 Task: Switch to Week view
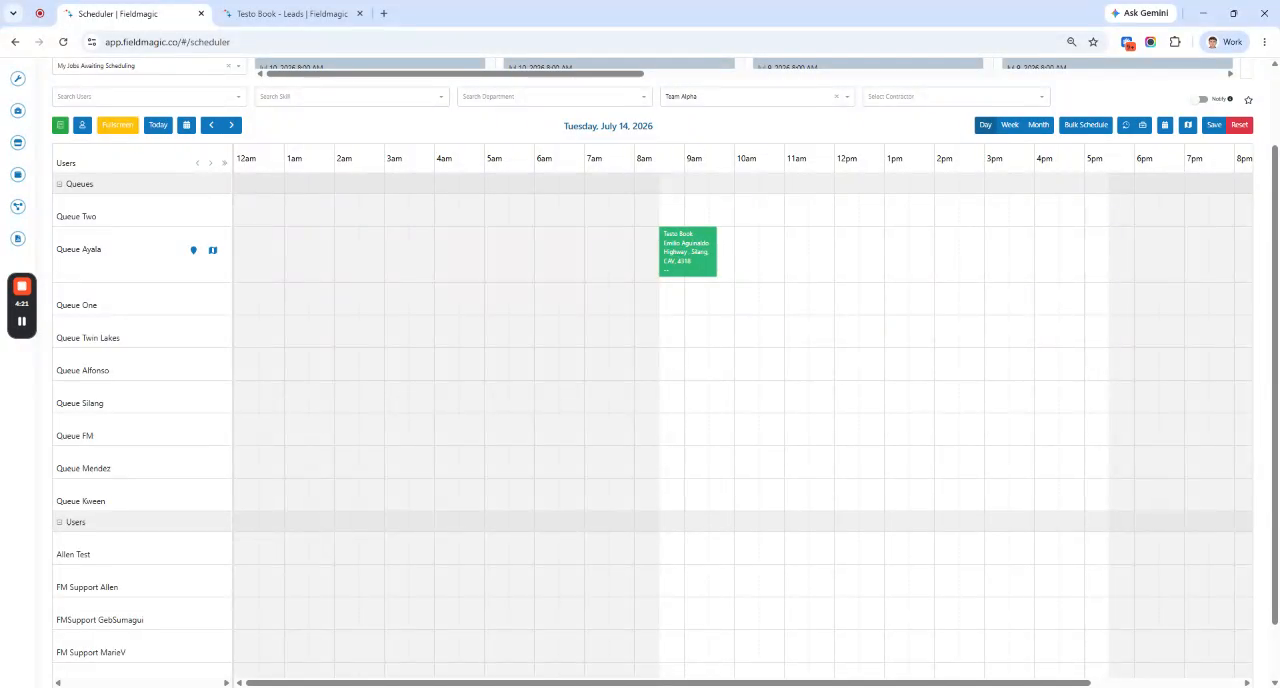(1010, 125)
